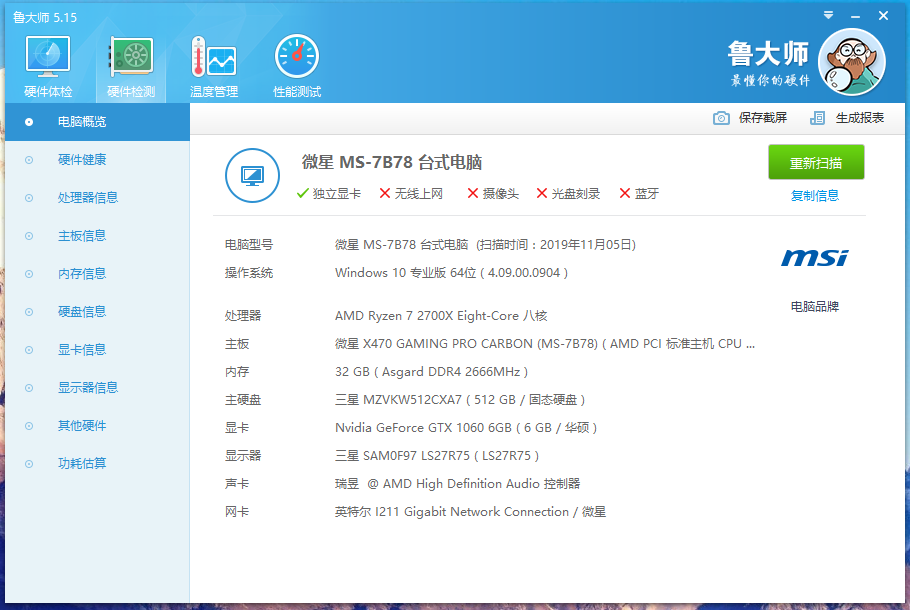Click the red X beside 光盘刻录
This screenshot has width=910, height=610.
coord(541,193)
